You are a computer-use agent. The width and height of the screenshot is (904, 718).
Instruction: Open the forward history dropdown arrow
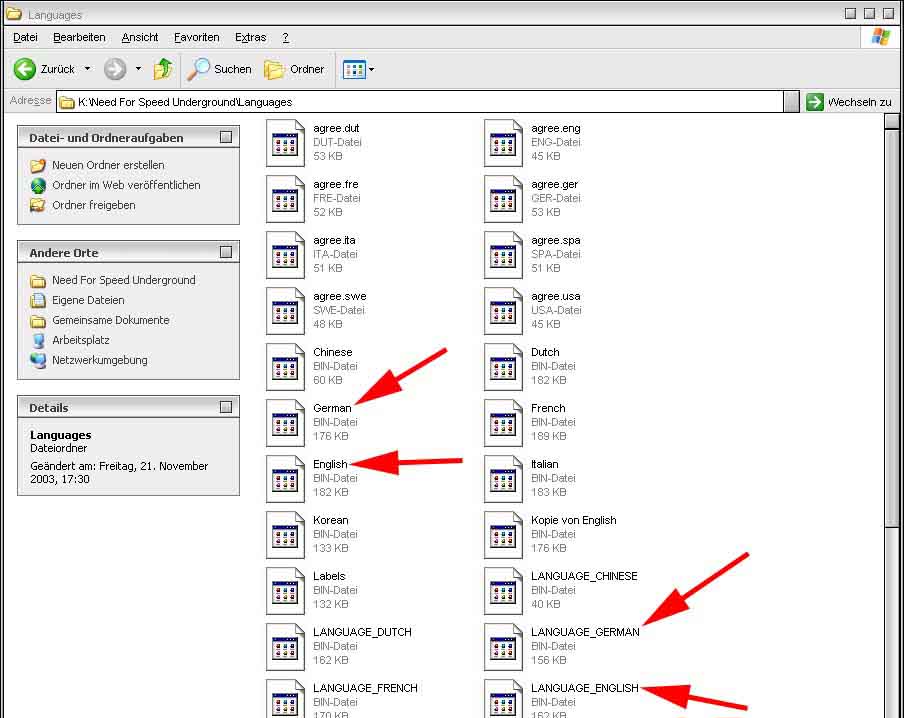(x=138, y=69)
